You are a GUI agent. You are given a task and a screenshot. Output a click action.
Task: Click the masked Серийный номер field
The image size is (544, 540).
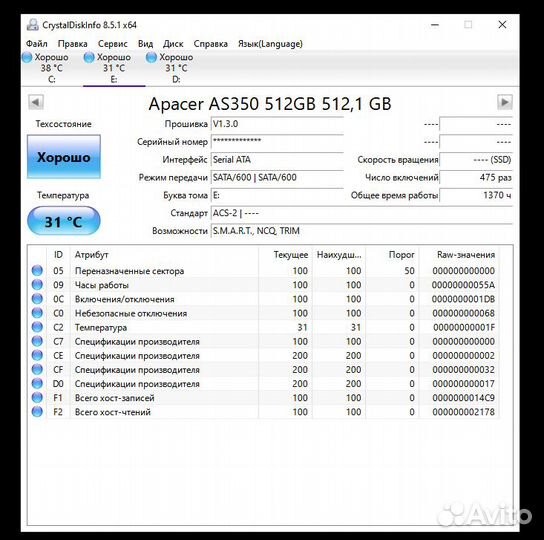click(277, 142)
